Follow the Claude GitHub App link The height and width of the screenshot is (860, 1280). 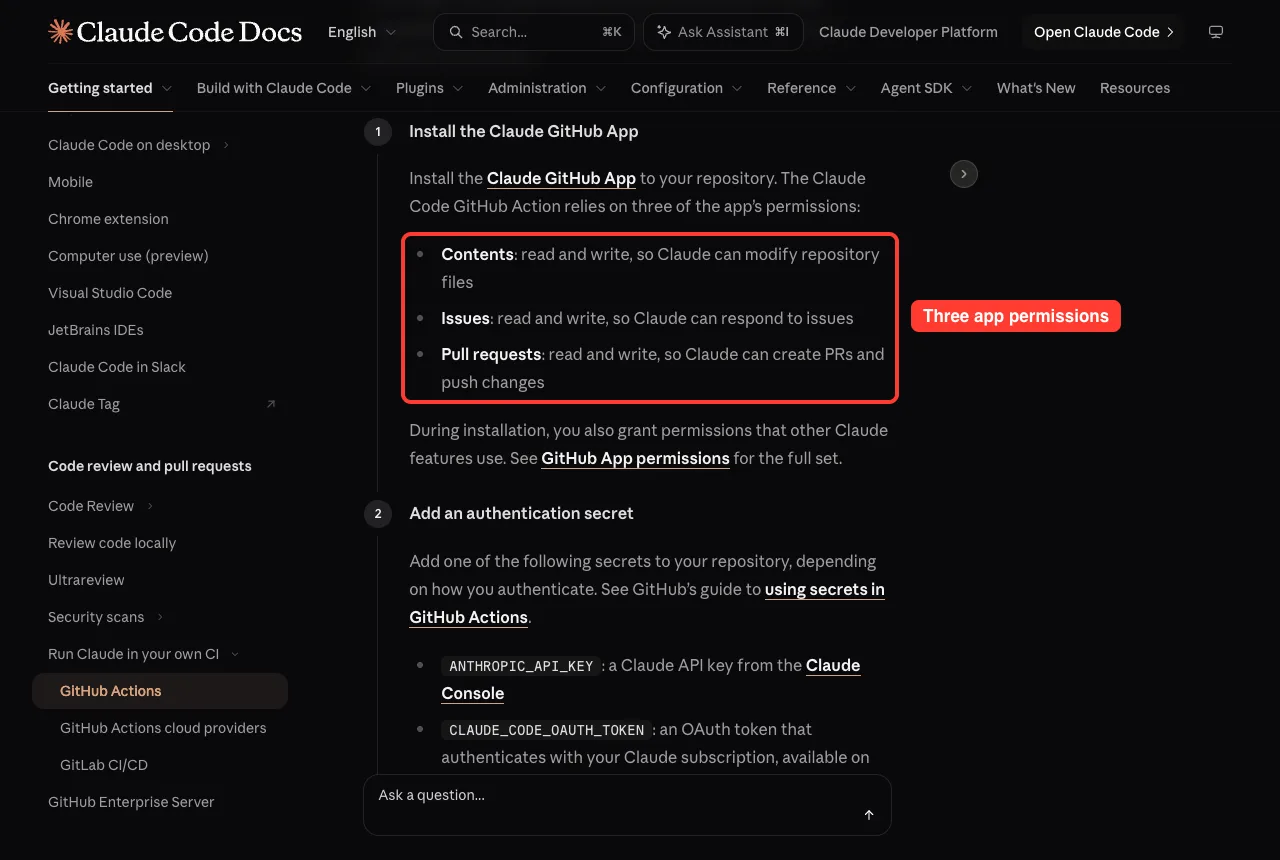(x=561, y=178)
